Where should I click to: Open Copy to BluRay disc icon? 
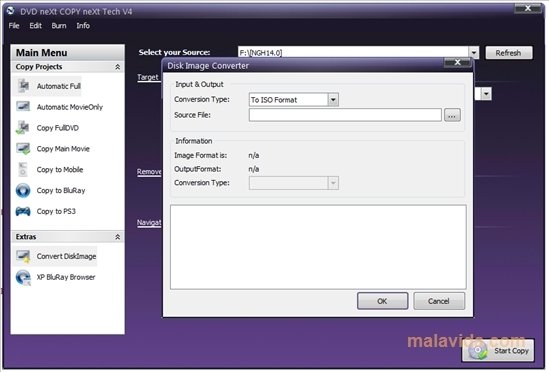[23, 190]
